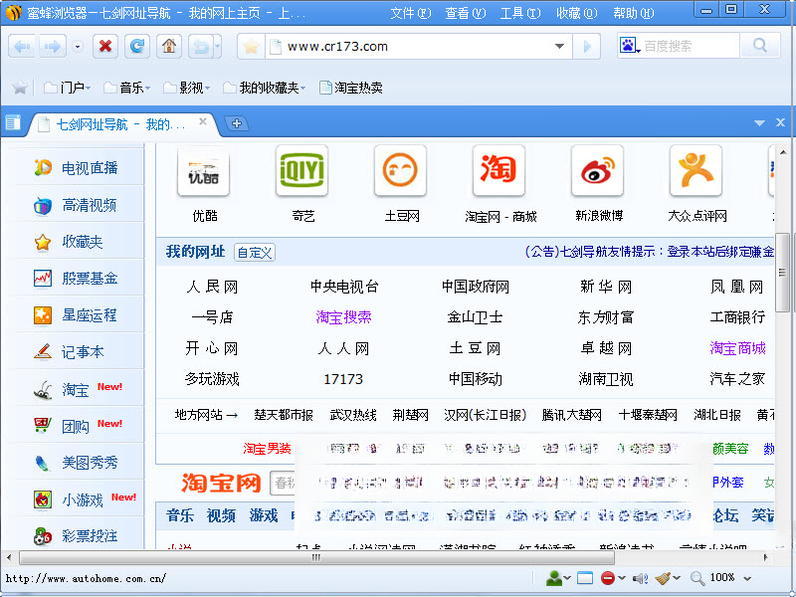Open the Sina Weibo icon
The height and width of the screenshot is (597, 796).
[x=598, y=171]
